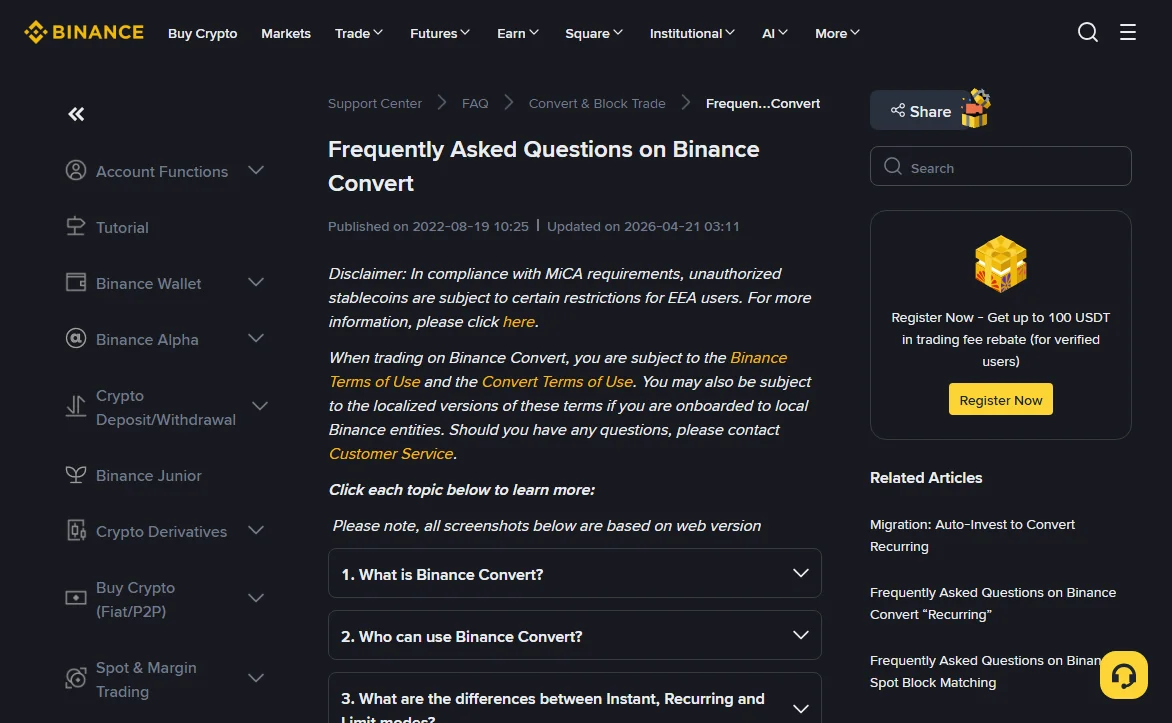Open the header search magnifier icon

coord(1088,32)
